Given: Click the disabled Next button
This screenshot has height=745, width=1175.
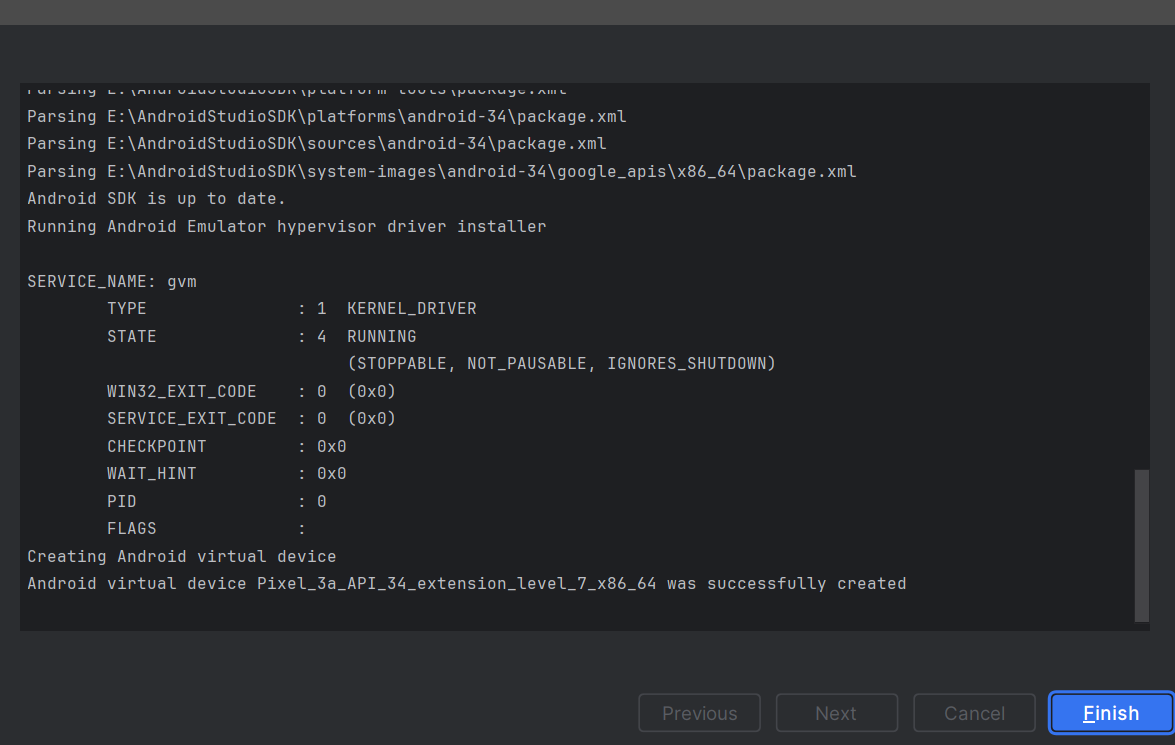Looking at the screenshot, I should pyautogui.click(x=836, y=713).
